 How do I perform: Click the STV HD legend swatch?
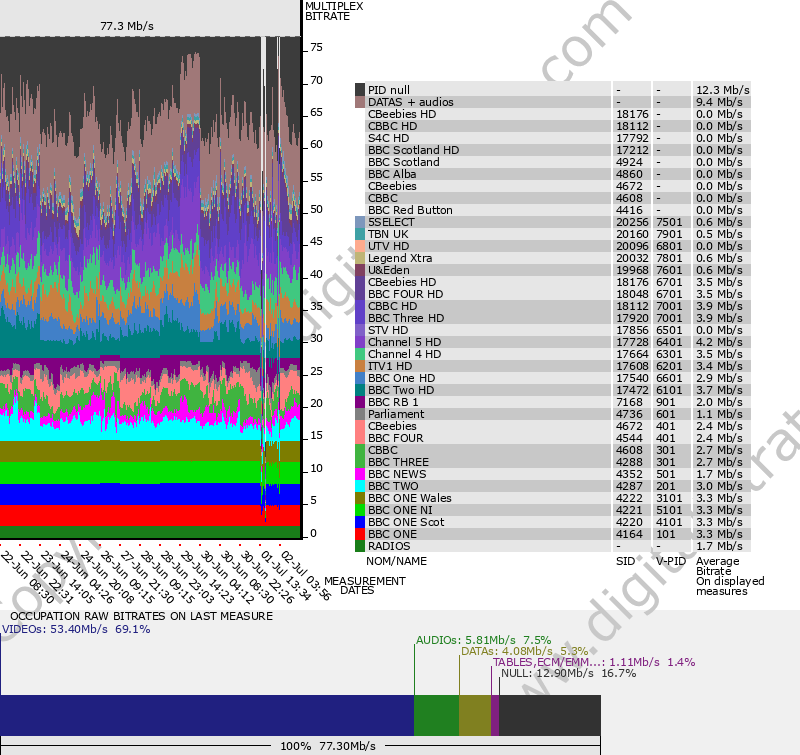(x=360, y=330)
